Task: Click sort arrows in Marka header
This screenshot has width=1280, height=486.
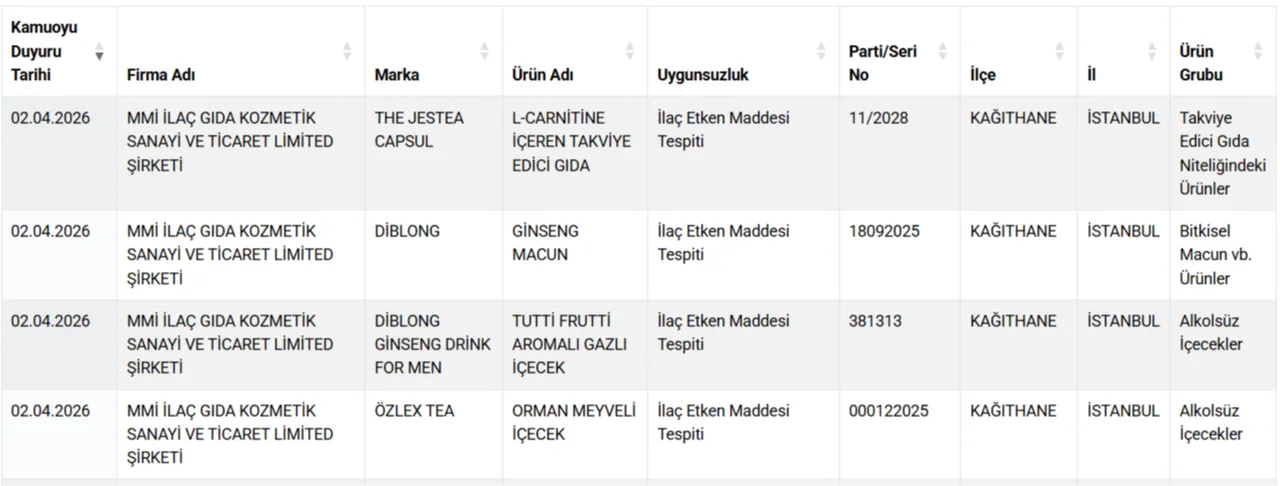Action: pos(484,51)
